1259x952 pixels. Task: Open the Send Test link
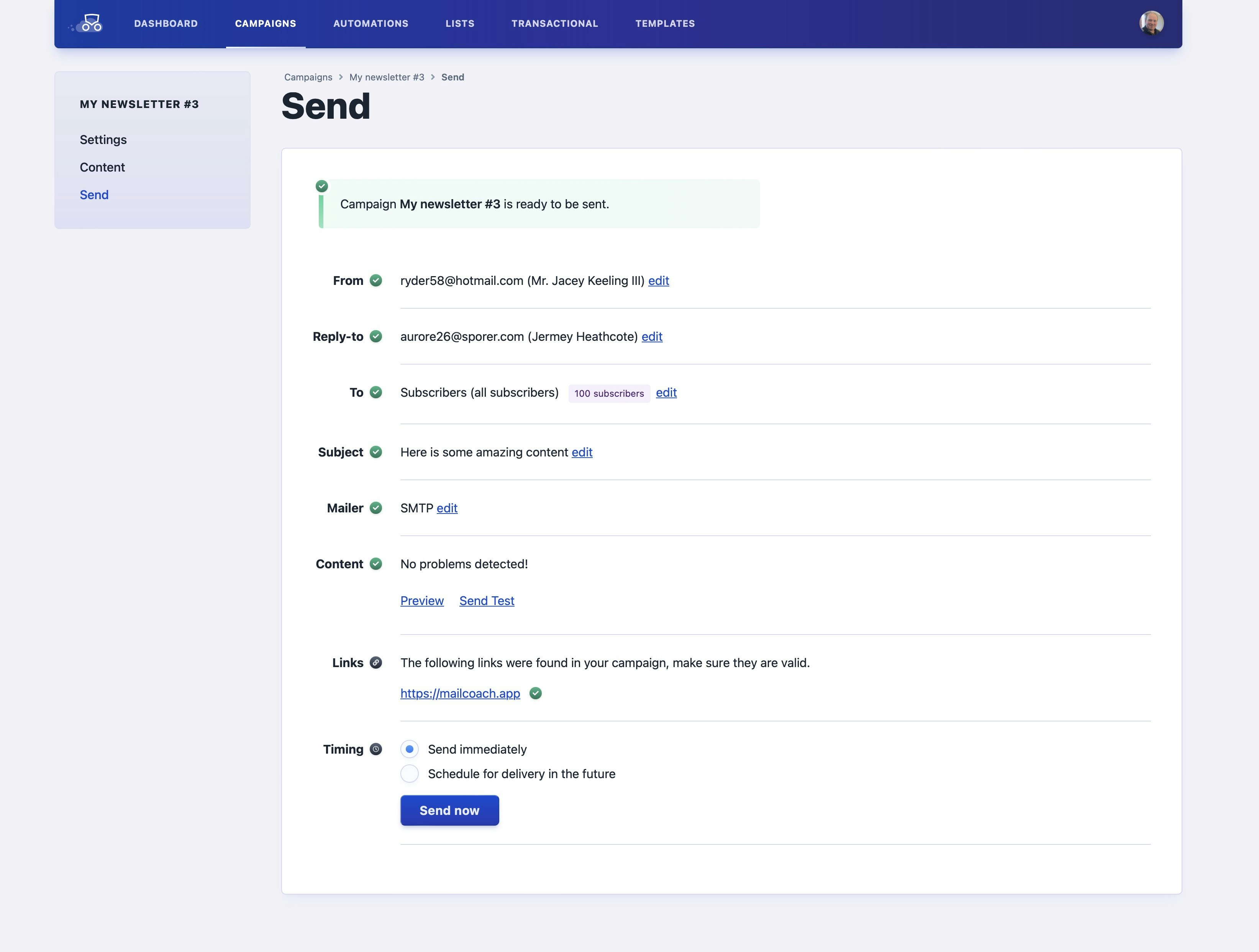point(487,601)
